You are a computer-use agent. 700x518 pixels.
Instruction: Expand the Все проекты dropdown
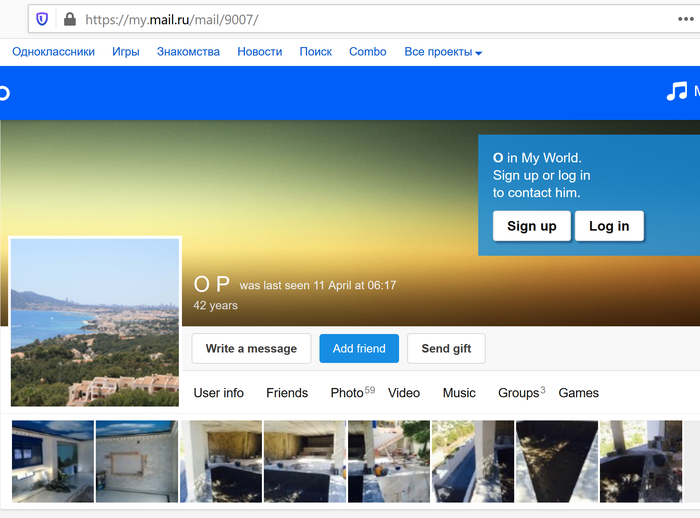(x=443, y=52)
